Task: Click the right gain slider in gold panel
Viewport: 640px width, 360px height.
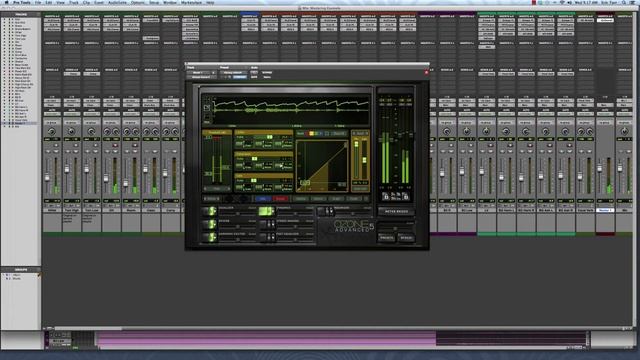Action: tap(364, 159)
